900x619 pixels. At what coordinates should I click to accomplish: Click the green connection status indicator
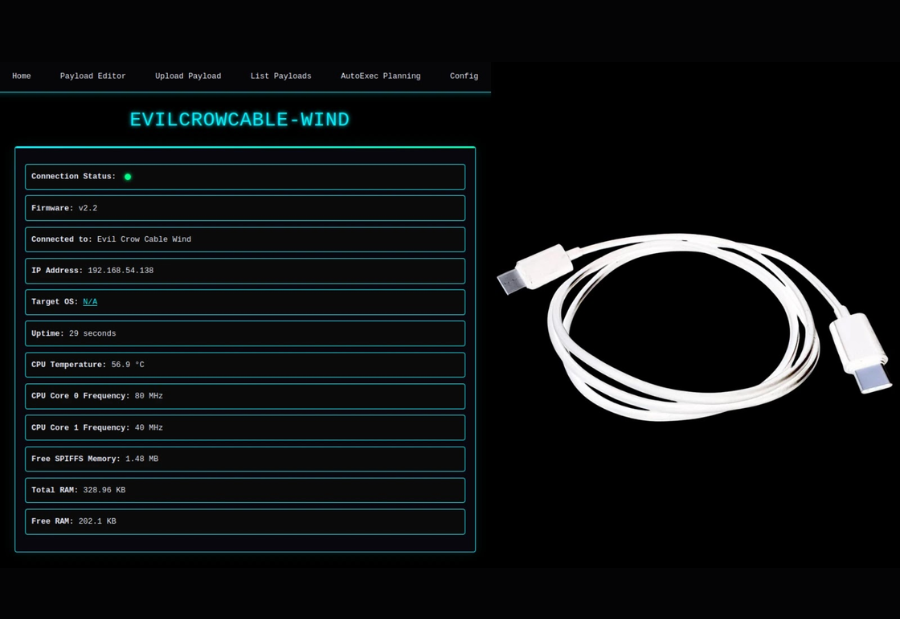pos(127,176)
